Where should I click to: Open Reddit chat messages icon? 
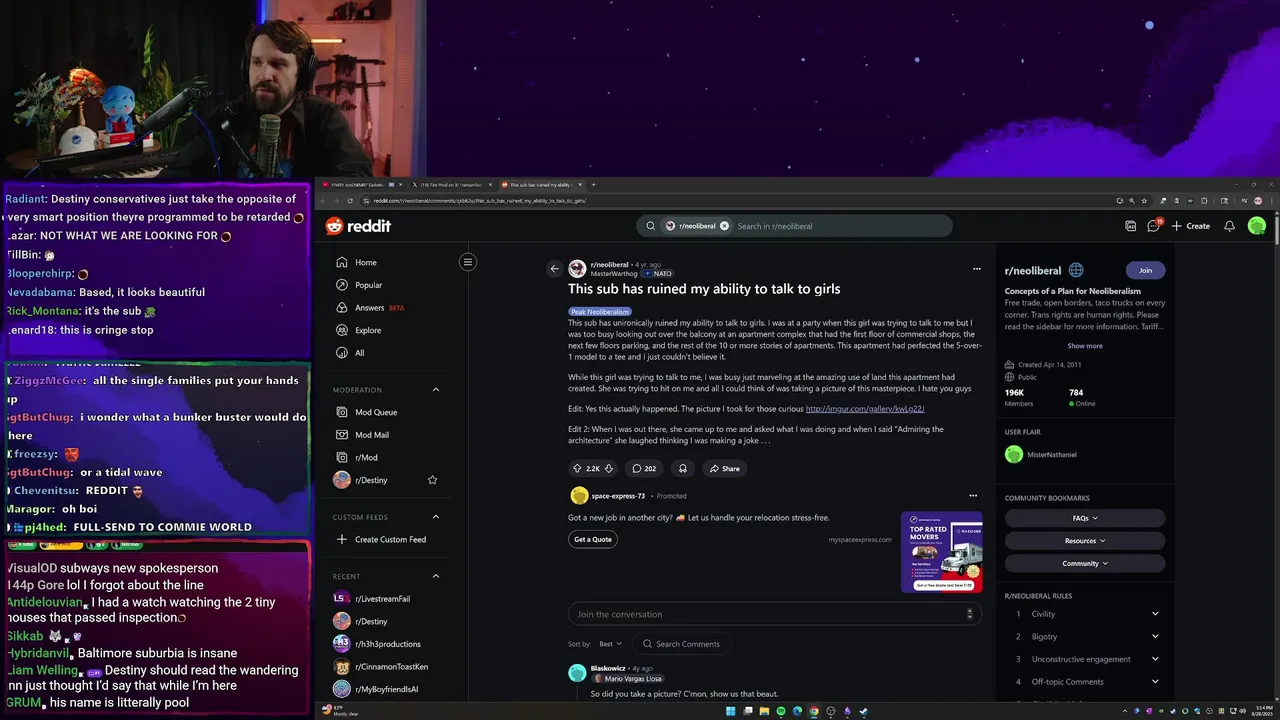(x=1153, y=226)
